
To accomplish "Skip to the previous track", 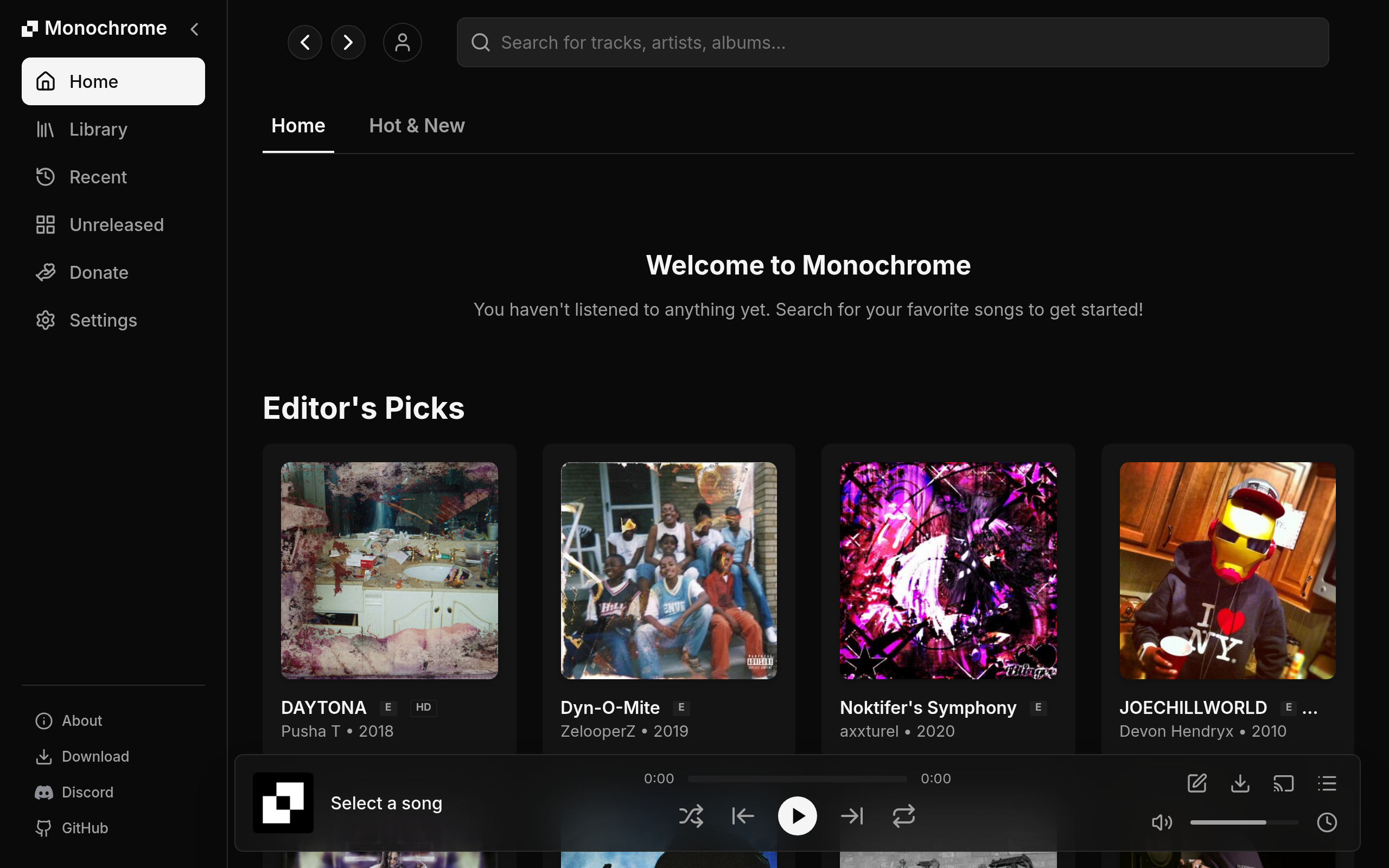I will [743, 816].
